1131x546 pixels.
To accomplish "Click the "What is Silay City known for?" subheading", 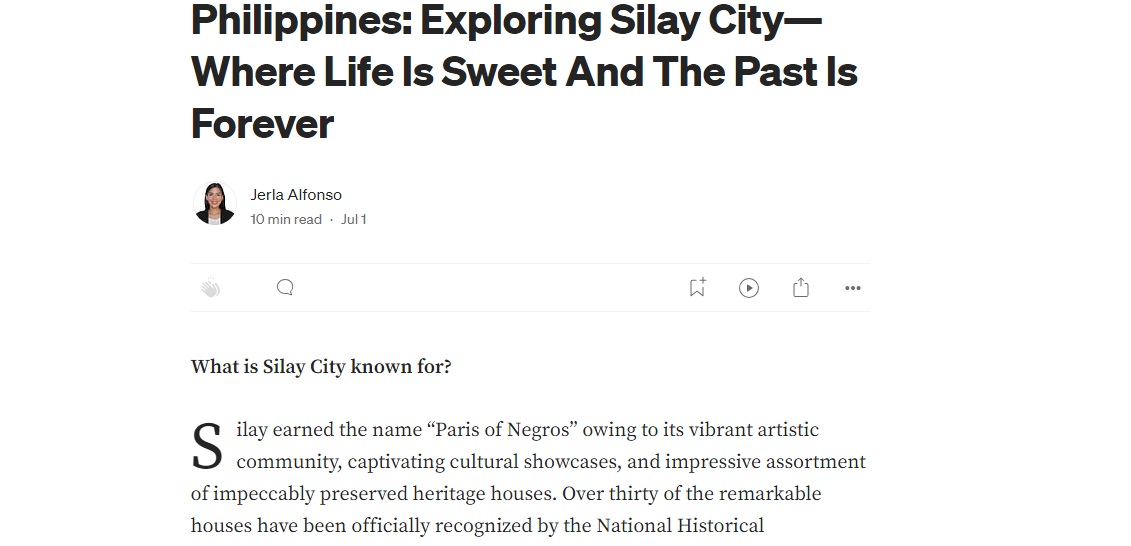I will [x=321, y=367].
